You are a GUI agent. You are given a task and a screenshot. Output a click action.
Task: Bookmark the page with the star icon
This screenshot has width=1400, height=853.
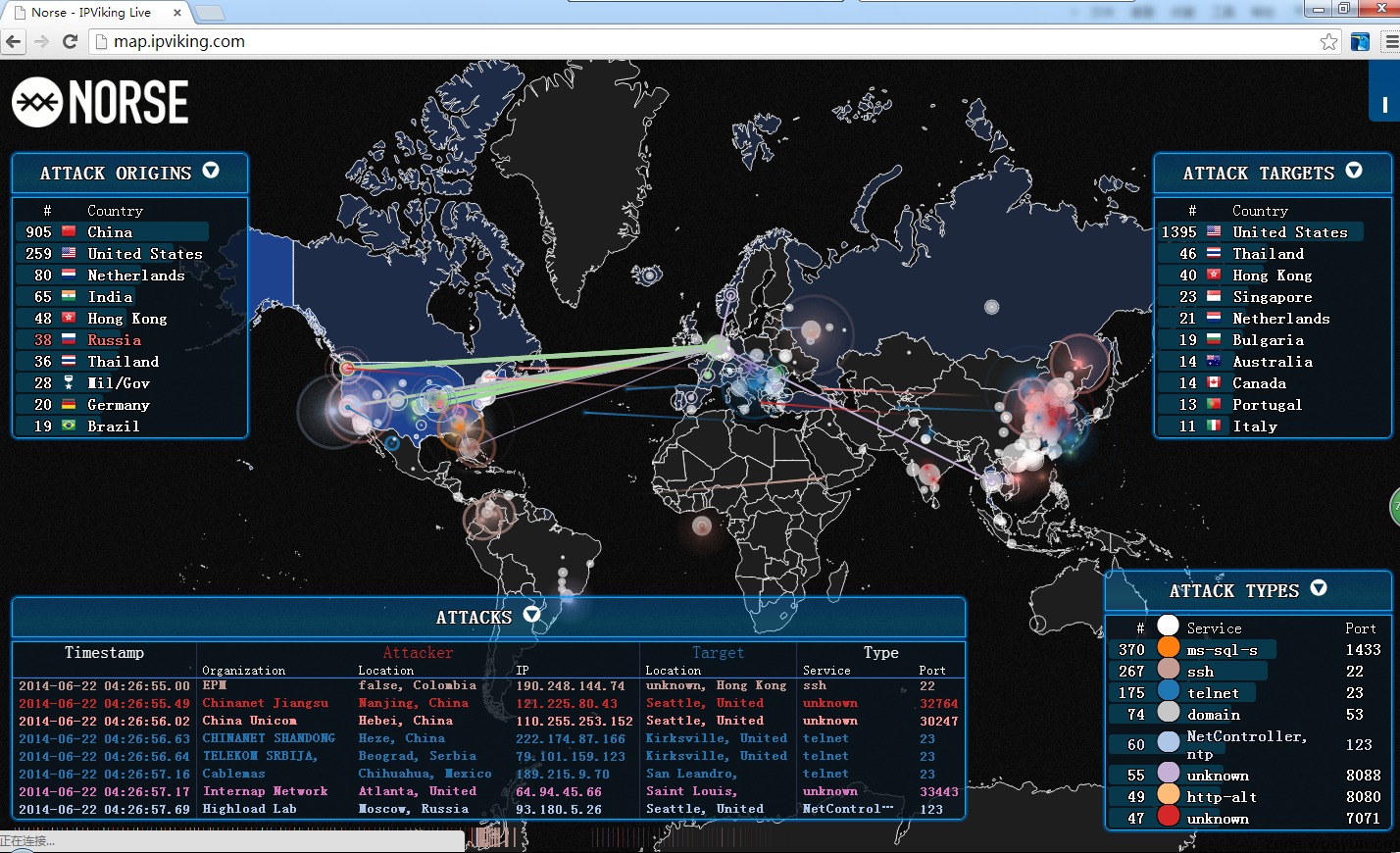[1328, 41]
